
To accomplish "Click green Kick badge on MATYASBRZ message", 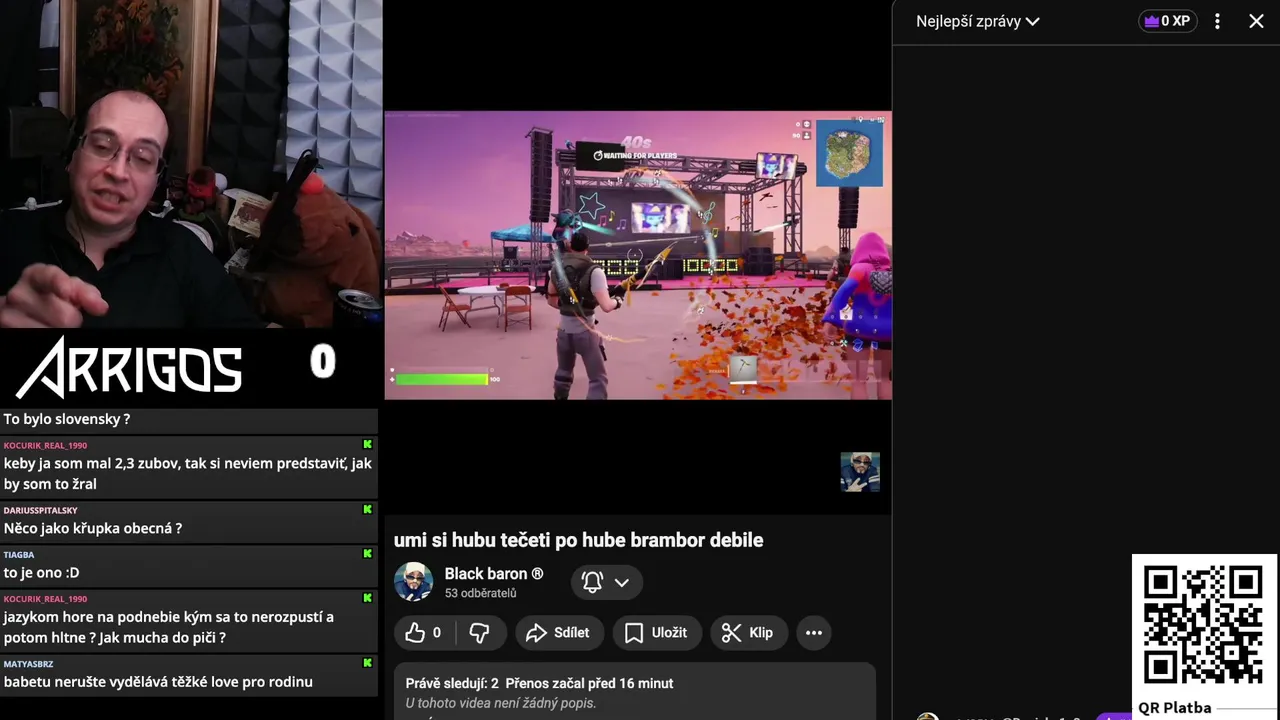I will [x=367, y=662].
